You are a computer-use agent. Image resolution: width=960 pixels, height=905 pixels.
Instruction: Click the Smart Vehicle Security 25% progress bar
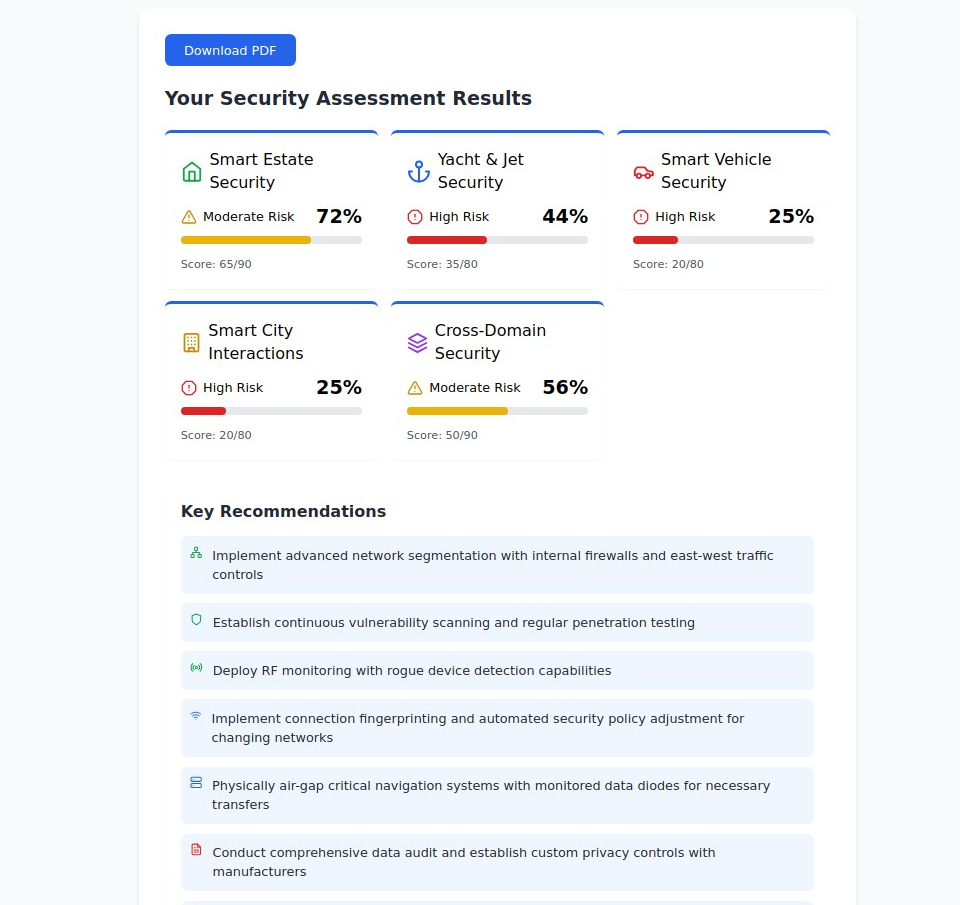point(723,240)
